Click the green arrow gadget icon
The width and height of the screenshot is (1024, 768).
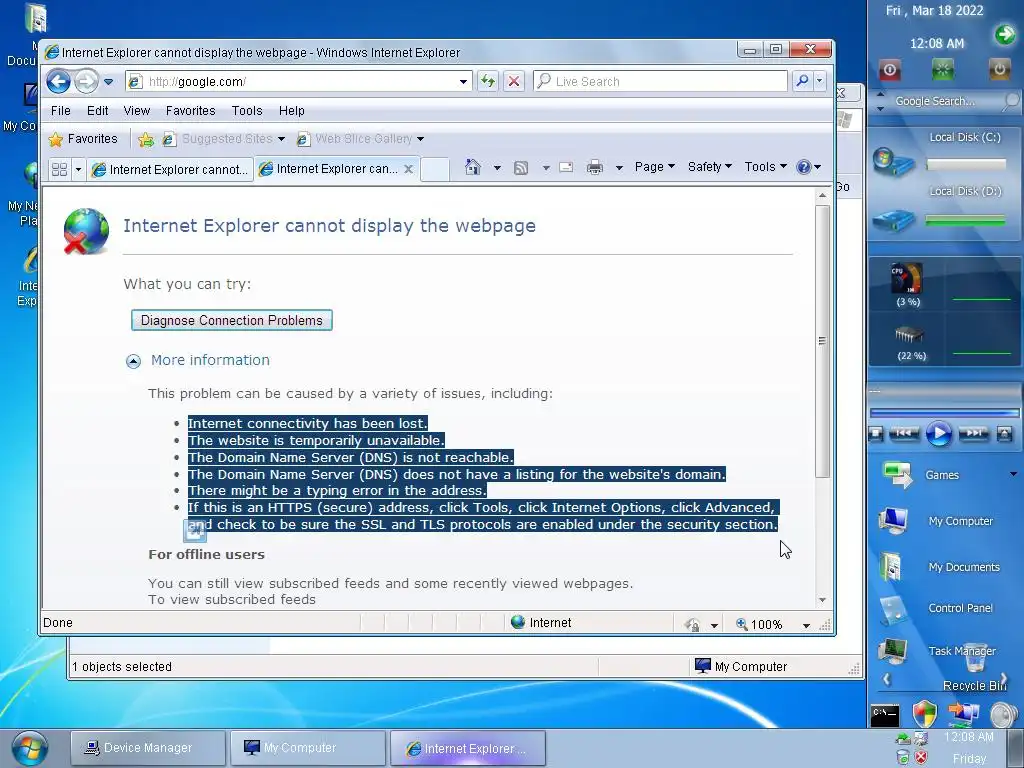tap(1004, 34)
